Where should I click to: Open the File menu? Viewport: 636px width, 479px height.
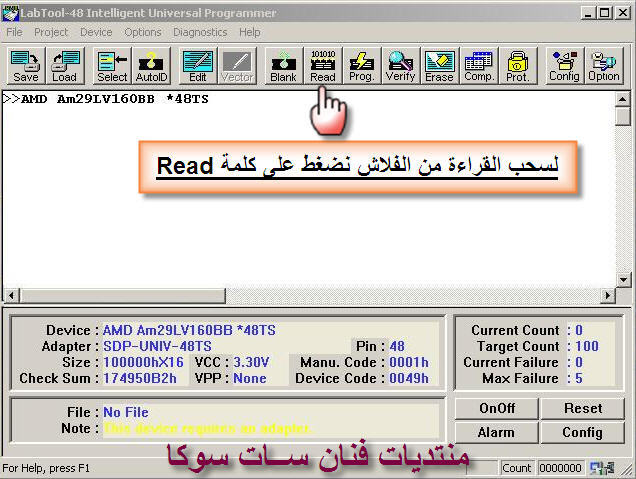[14, 32]
